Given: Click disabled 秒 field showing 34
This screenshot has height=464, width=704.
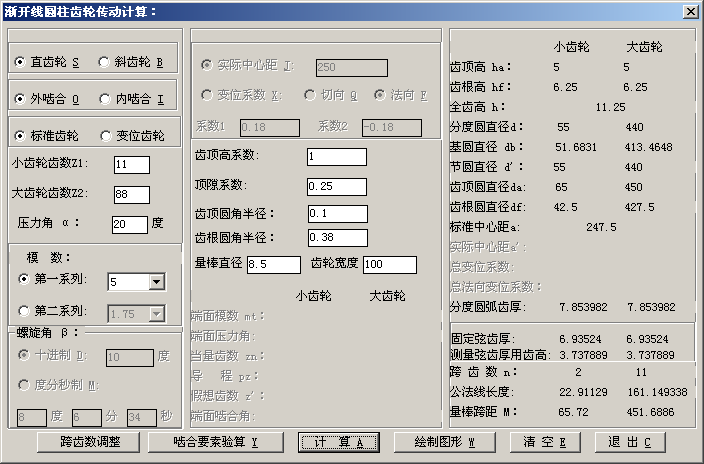Looking at the screenshot, I should pos(142,418).
